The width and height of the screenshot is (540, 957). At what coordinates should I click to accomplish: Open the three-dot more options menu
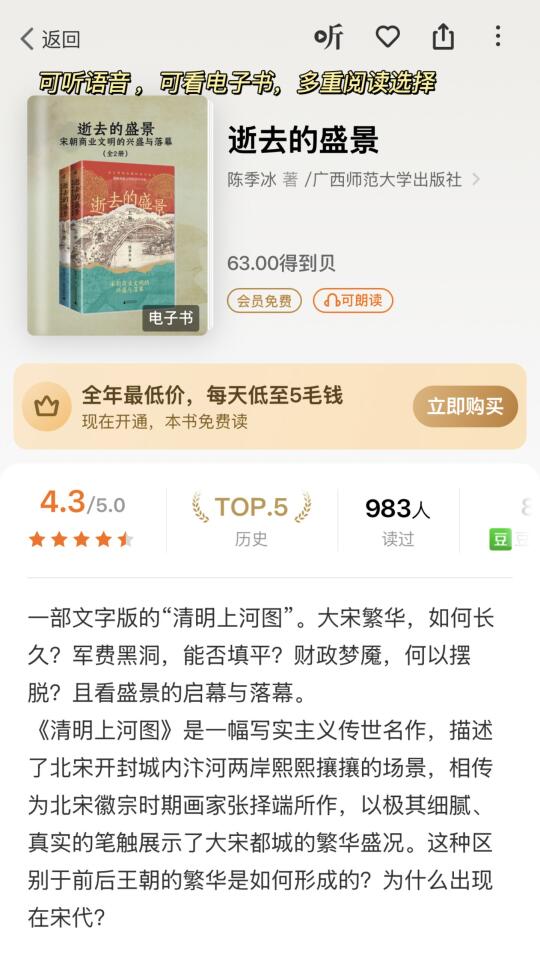tap(498, 37)
